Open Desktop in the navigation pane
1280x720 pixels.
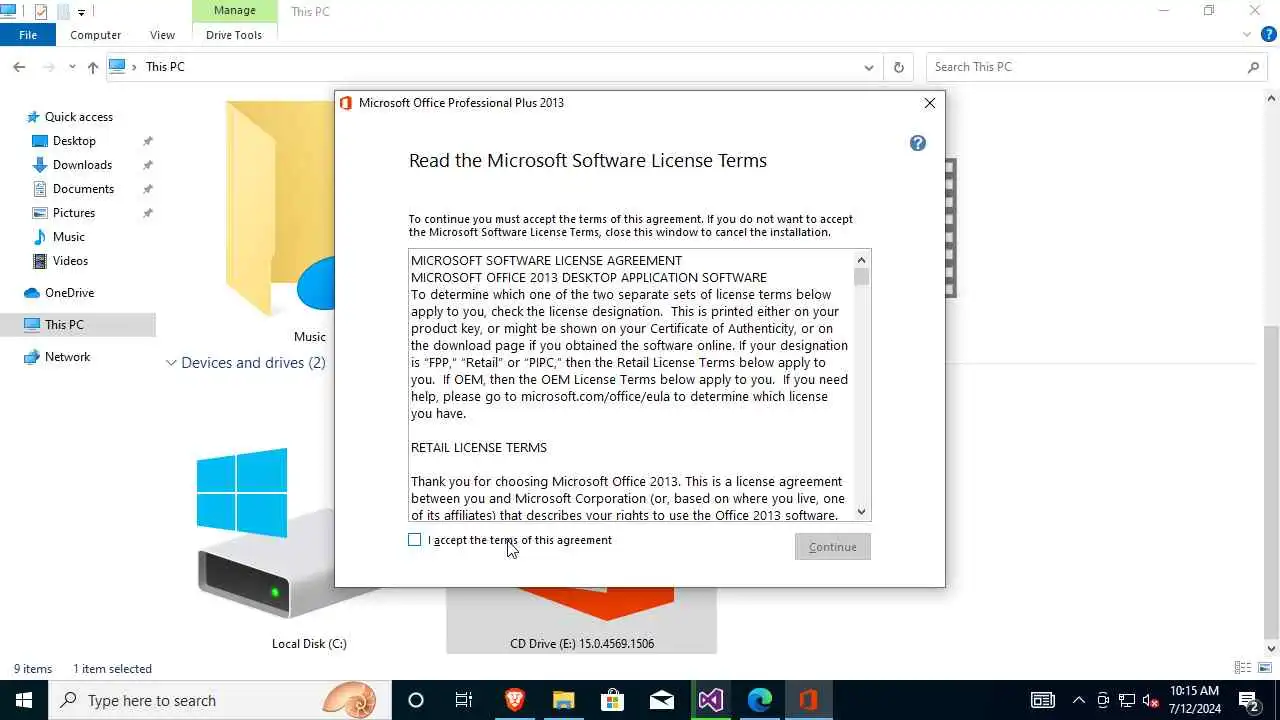coord(74,141)
